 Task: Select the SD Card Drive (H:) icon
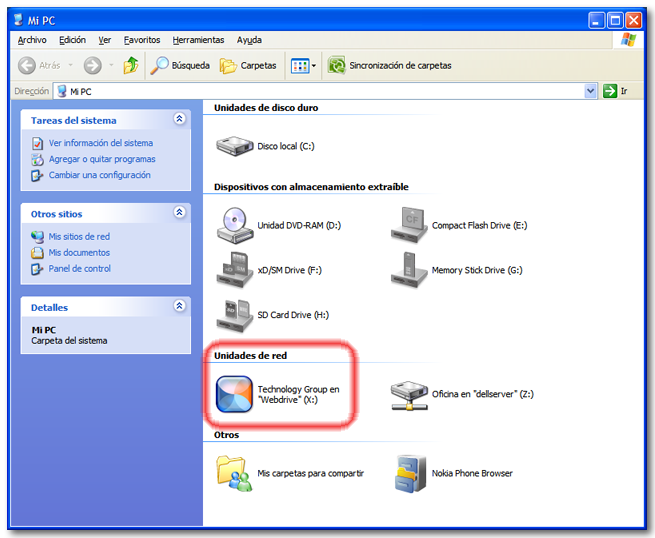235,315
